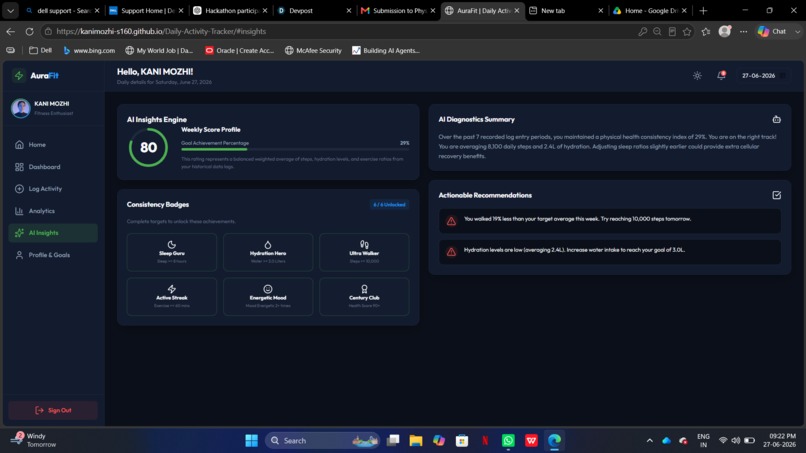Image resolution: width=806 pixels, height=453 pixels.
Task: Click KANI MOZHI profile avatar
Action: tap(21, 108)
